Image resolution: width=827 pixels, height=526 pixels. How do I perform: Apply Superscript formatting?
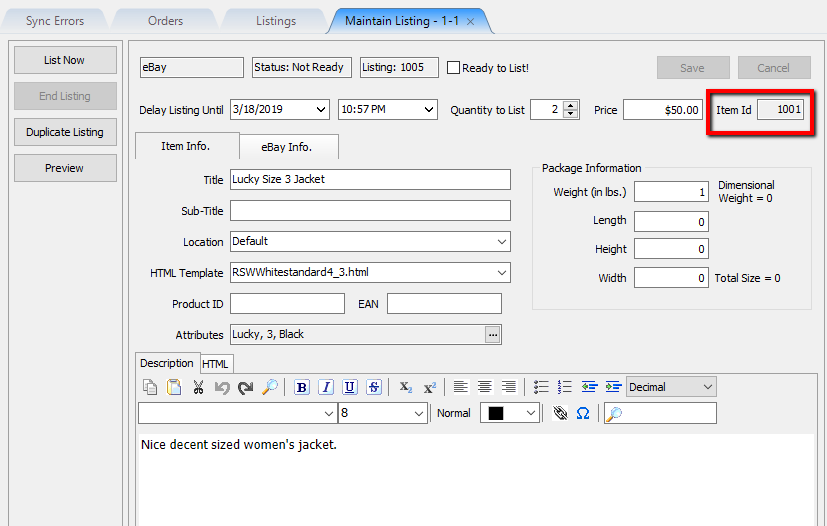pos(430,387)
